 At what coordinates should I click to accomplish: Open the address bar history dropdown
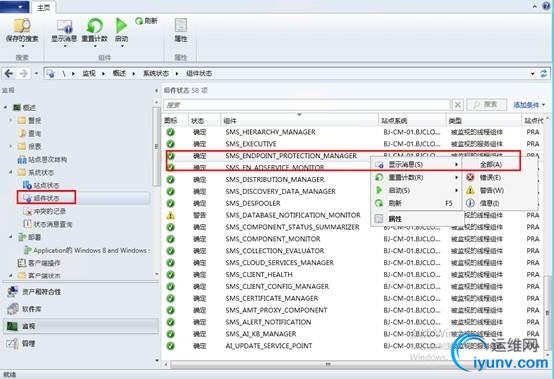point(532,73)
